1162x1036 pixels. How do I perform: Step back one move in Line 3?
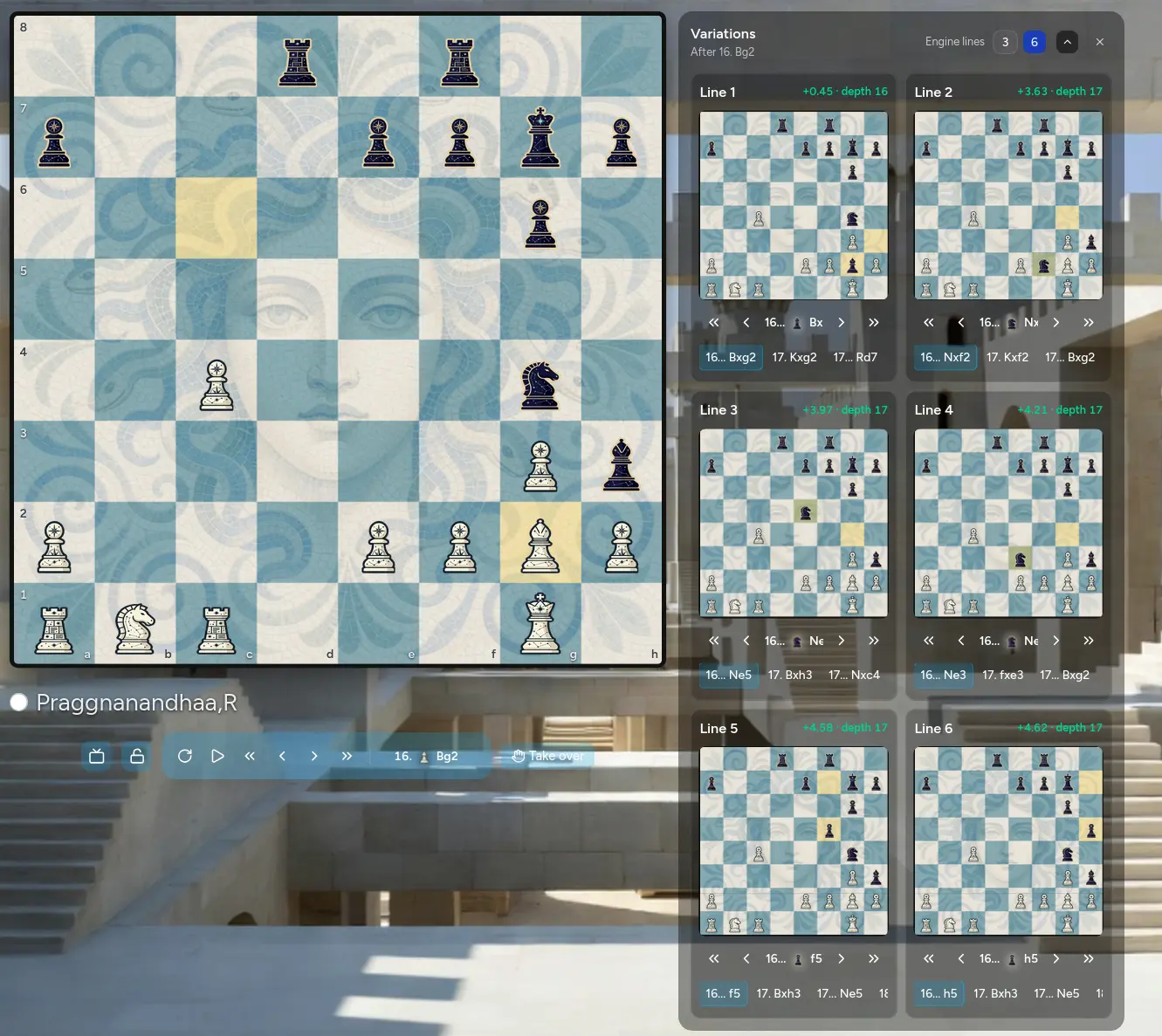pyautogui.click(x=746, y=641)
